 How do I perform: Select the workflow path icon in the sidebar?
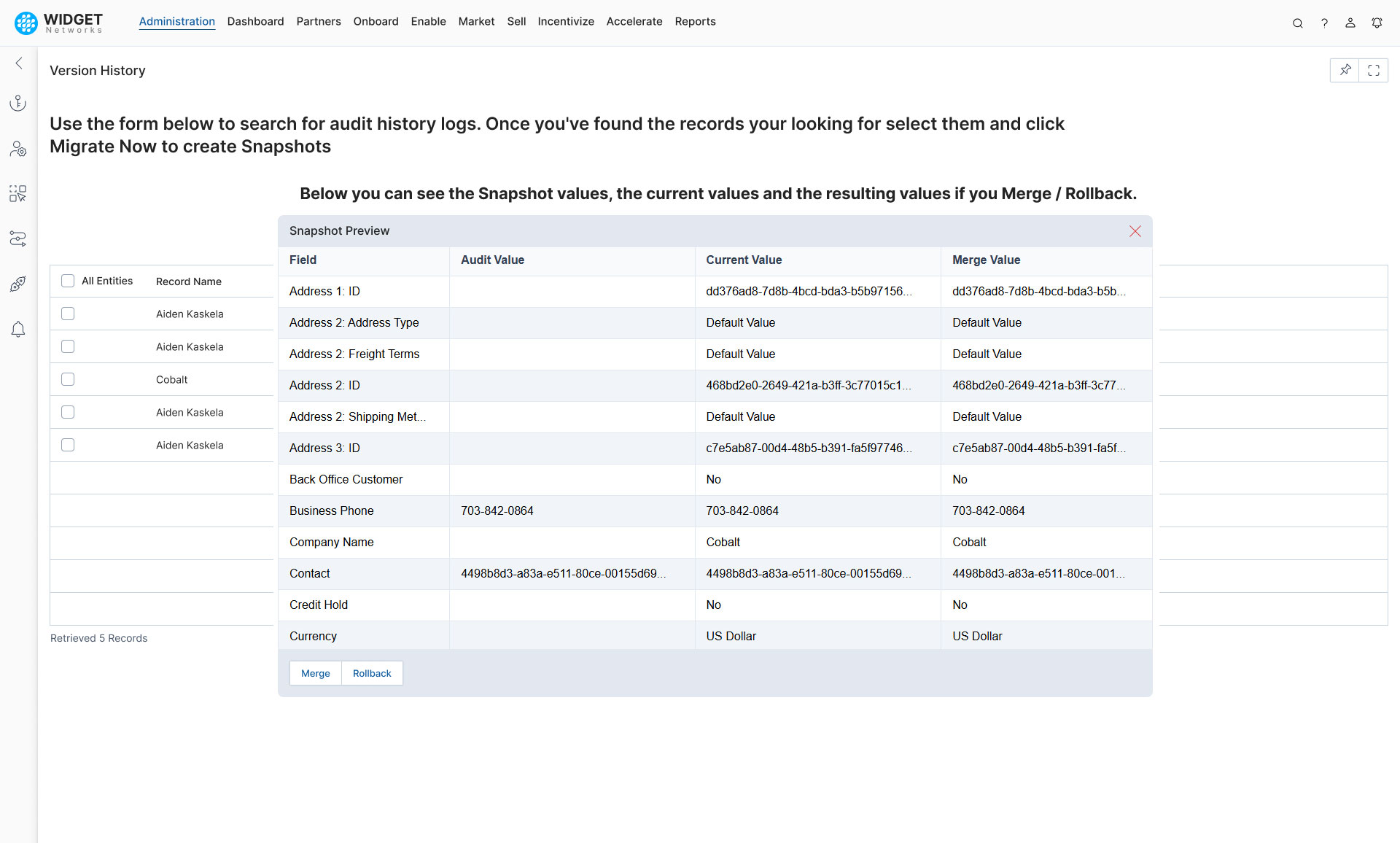click(17, 238)
